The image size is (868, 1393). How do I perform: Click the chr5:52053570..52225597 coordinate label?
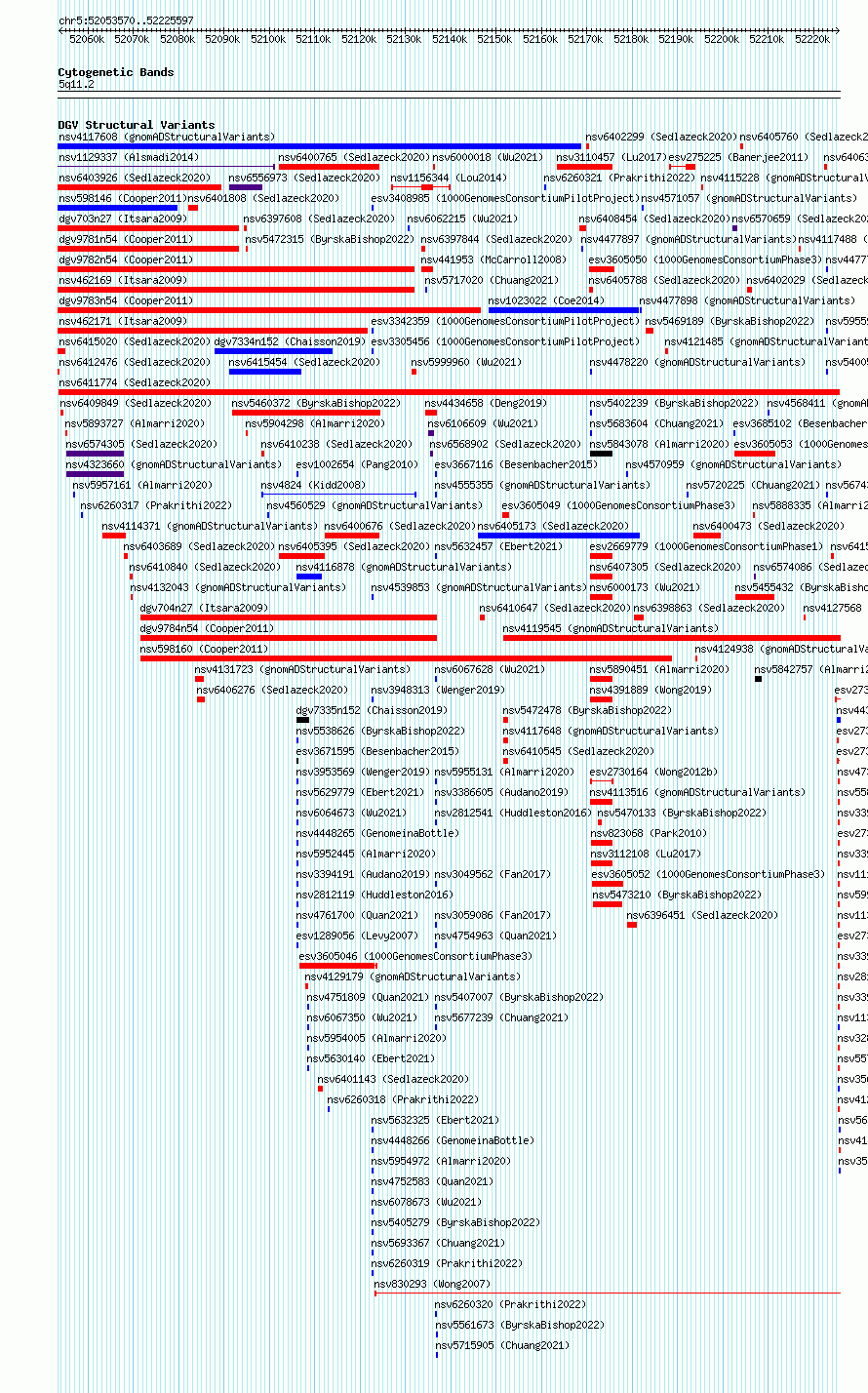coord(126,20)
